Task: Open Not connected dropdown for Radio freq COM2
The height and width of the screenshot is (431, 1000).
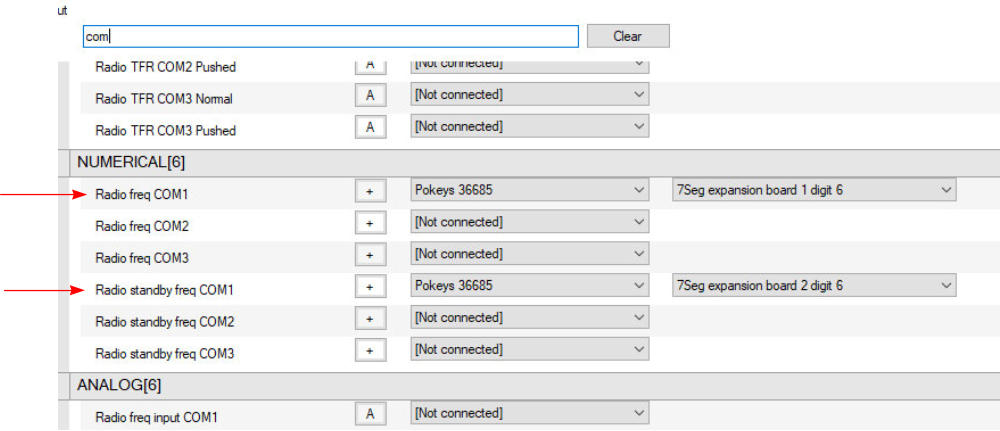Action: pyautogui.click(x=529, y=222)
